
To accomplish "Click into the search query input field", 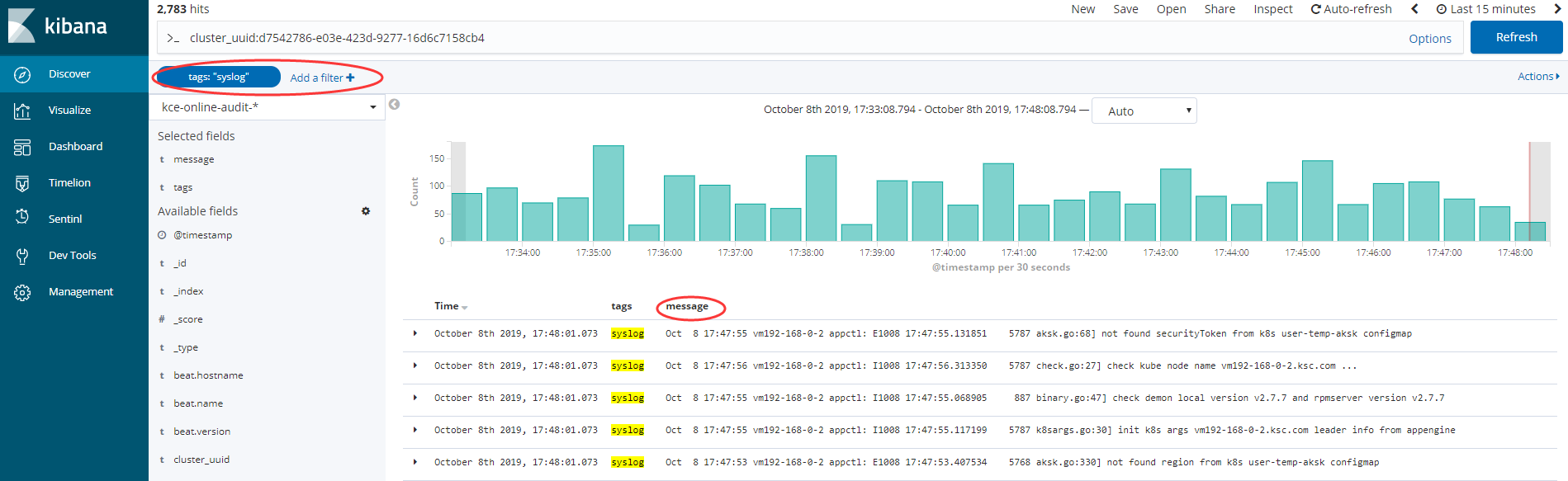I will click(743, 38).
